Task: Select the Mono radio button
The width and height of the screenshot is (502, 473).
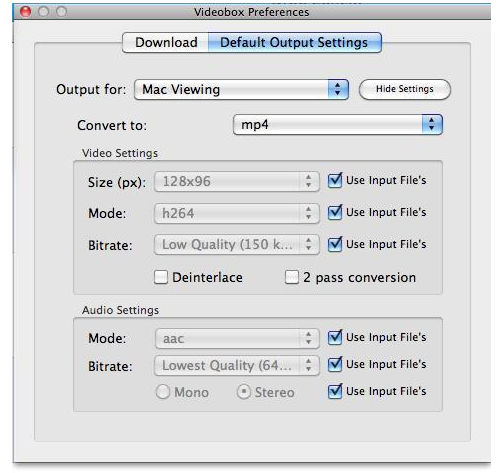Action: click(163, 392)
